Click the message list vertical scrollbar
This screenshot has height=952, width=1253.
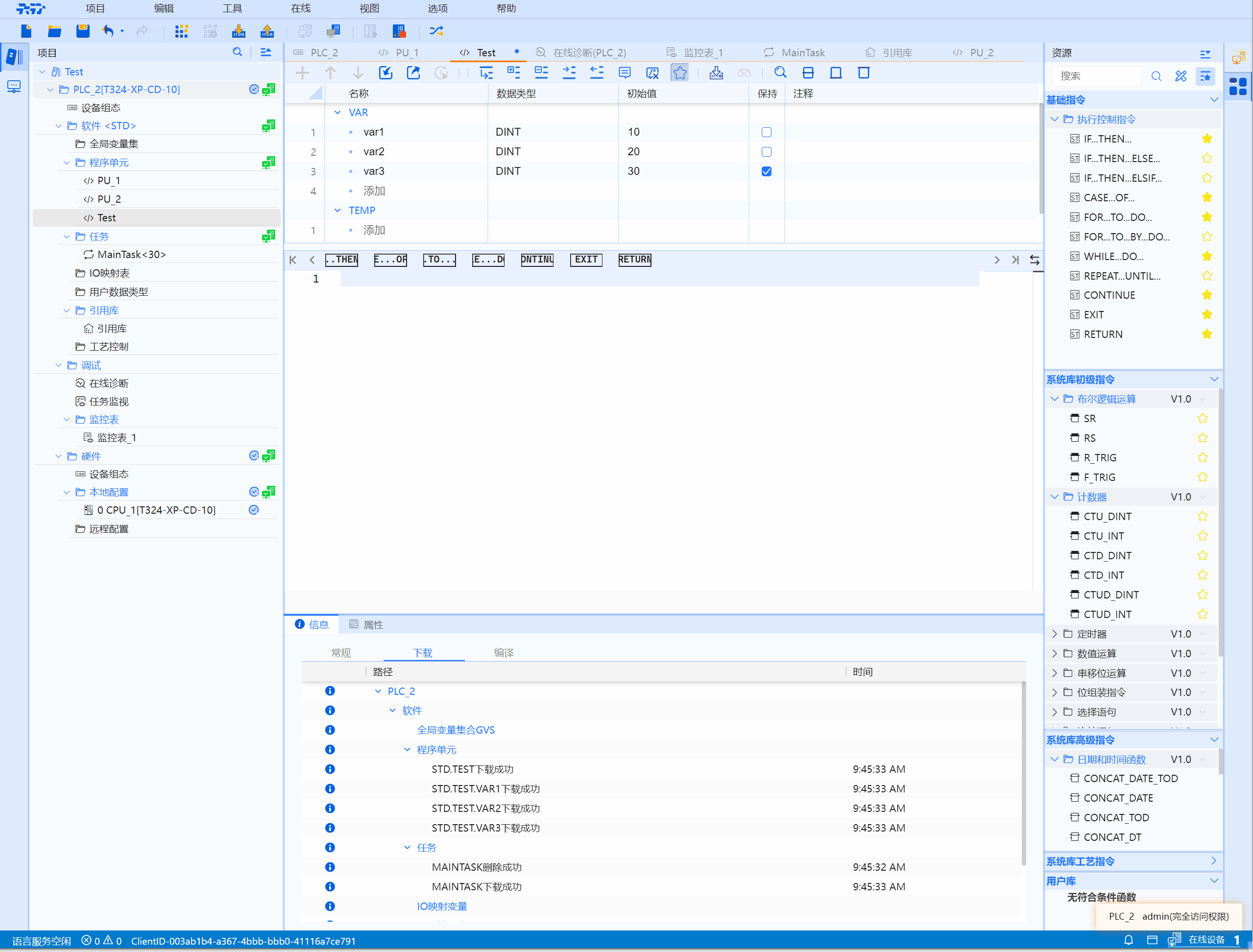(x=1023, y=771)
